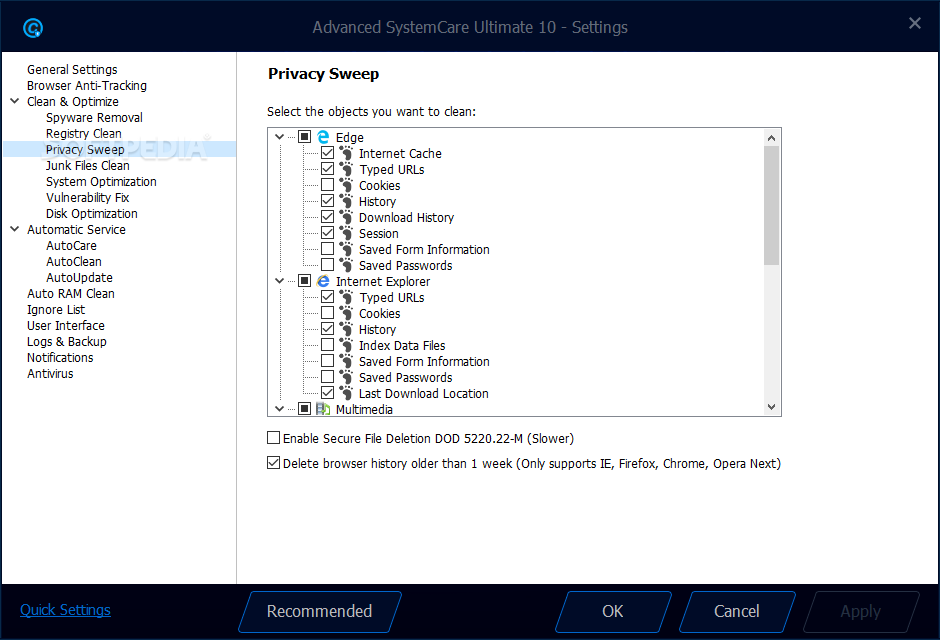
Task: Select Registry Clean in sidebar
Action: click(84, 134)
